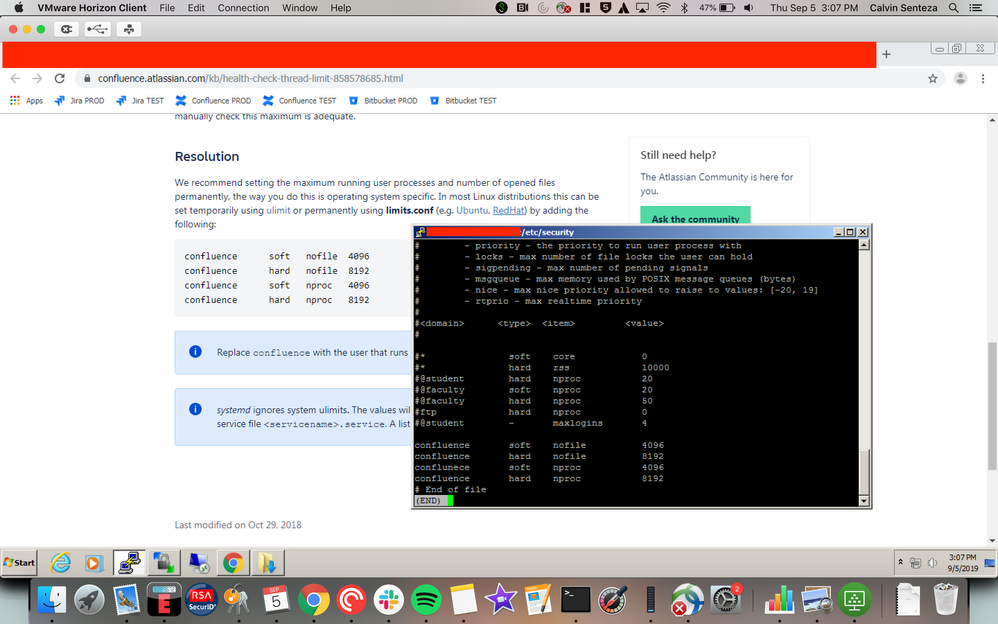Open the Jira PROD bookmark

click(80, 101)
